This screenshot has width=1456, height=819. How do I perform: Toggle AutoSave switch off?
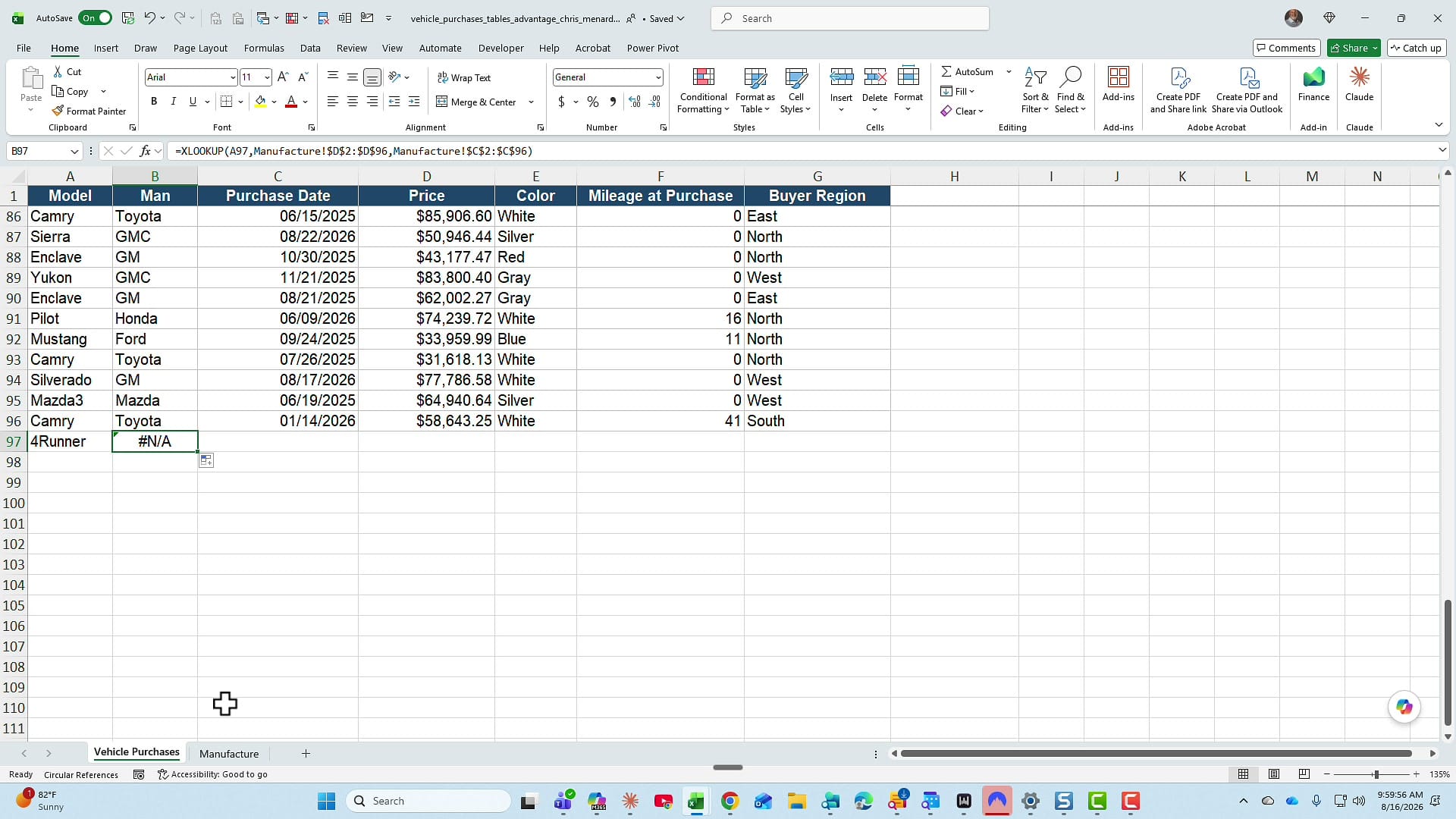(x=96, y=18)
